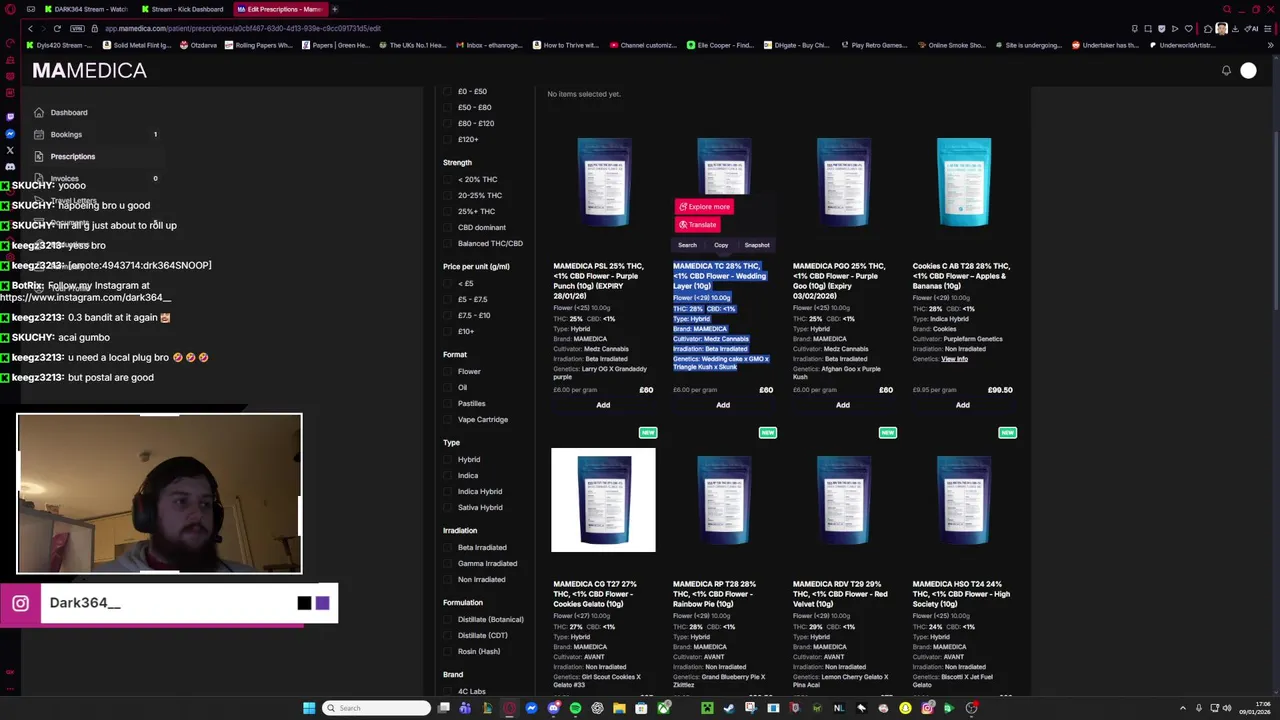This screenshot has width=1280, height=720.
Task: Show hidden system tray icons
Action: click(x=1183, y=708)
